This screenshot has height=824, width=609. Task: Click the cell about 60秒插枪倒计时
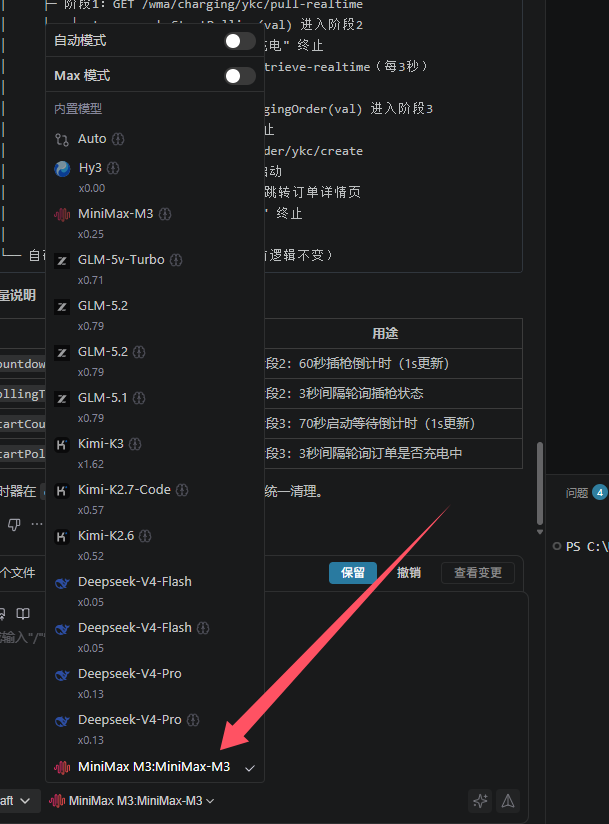tap(394, 363)
